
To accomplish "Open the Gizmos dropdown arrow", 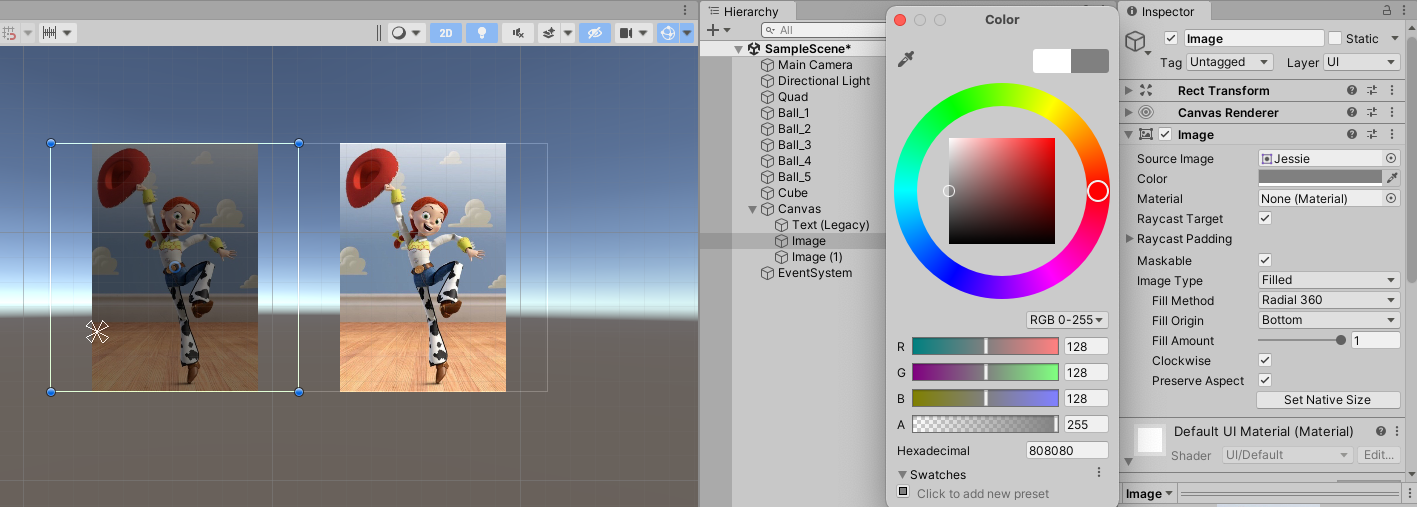I will [687, 33].
